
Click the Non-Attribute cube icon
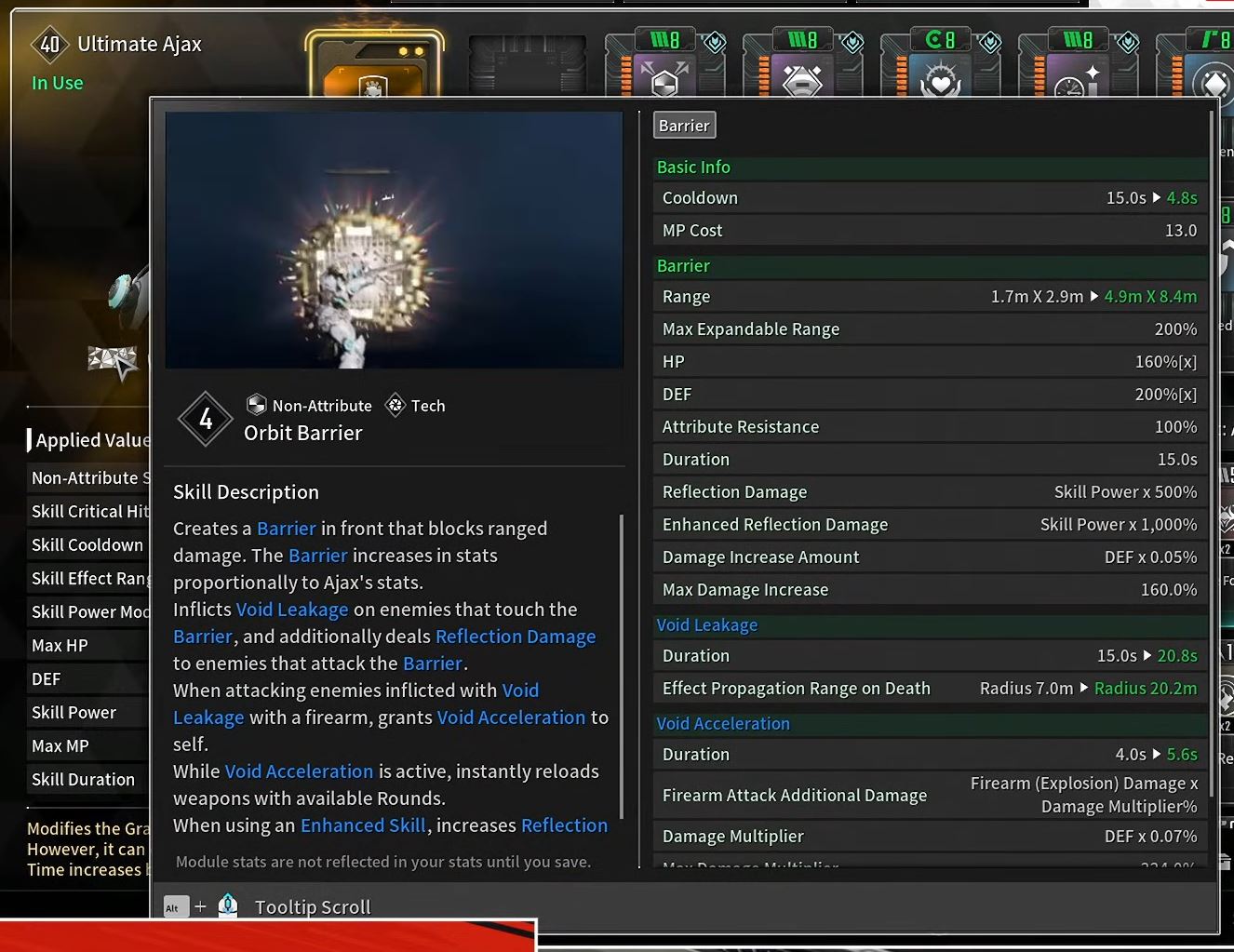256,405
